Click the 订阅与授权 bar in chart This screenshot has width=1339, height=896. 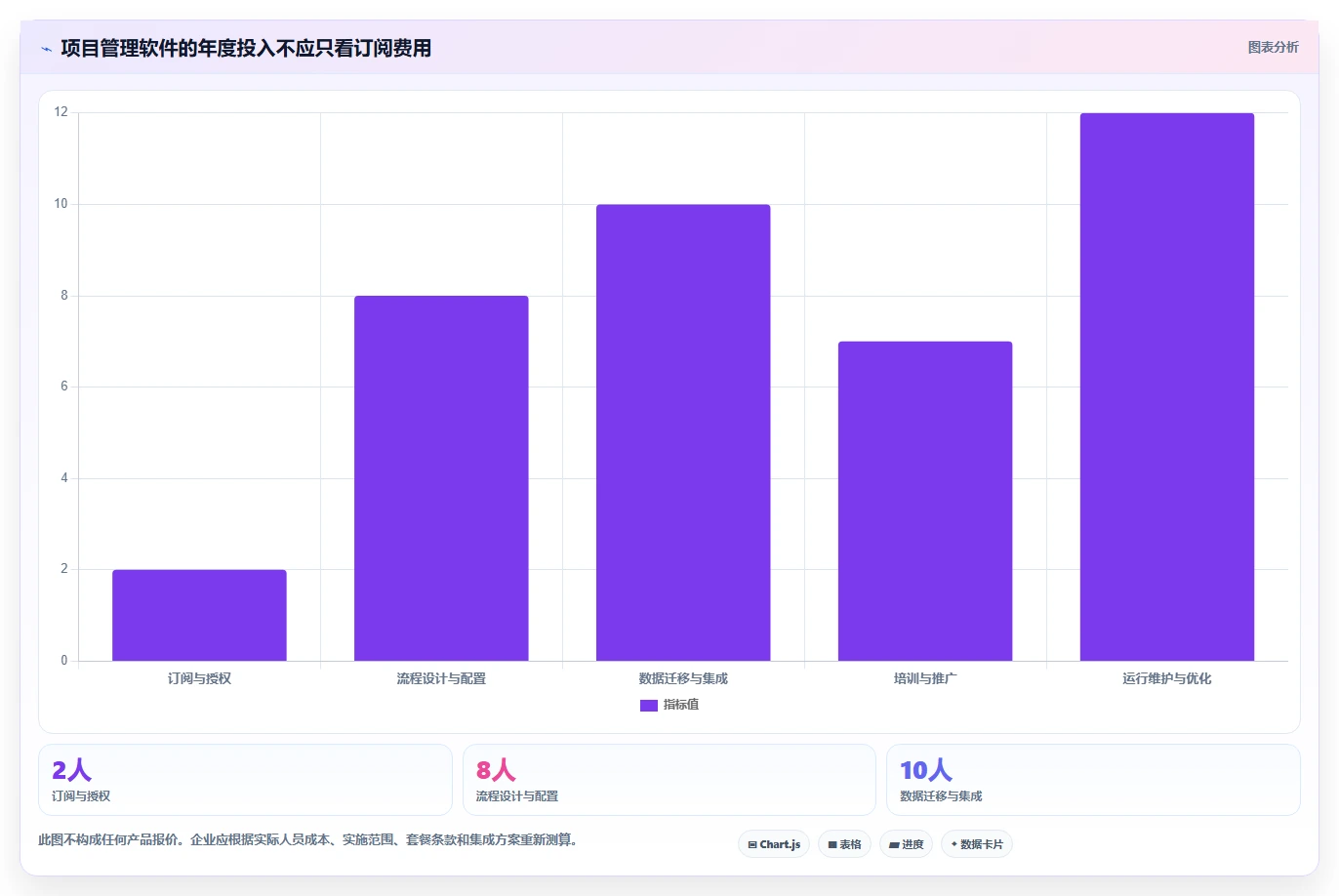tap(199, 615)
